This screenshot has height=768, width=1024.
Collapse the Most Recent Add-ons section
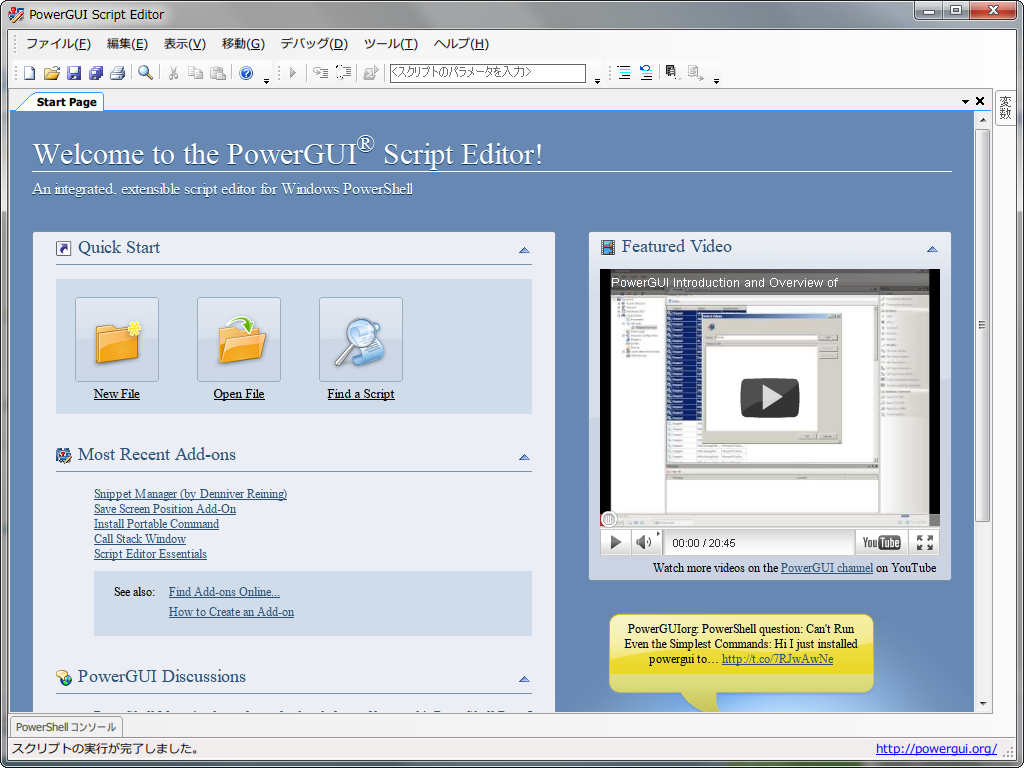point(524,457)
